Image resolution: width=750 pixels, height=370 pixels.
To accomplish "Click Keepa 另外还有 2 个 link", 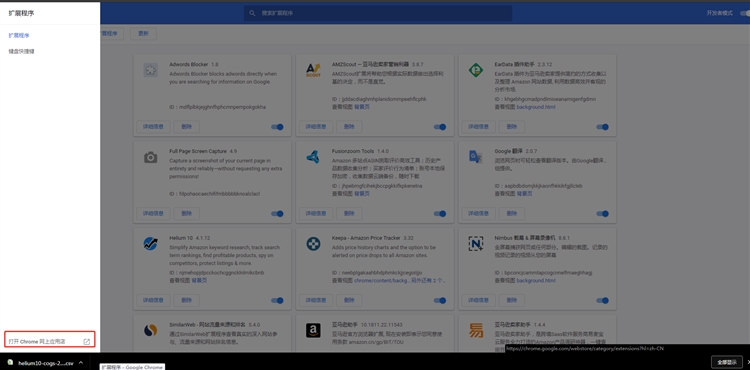I will click(429, 281).
